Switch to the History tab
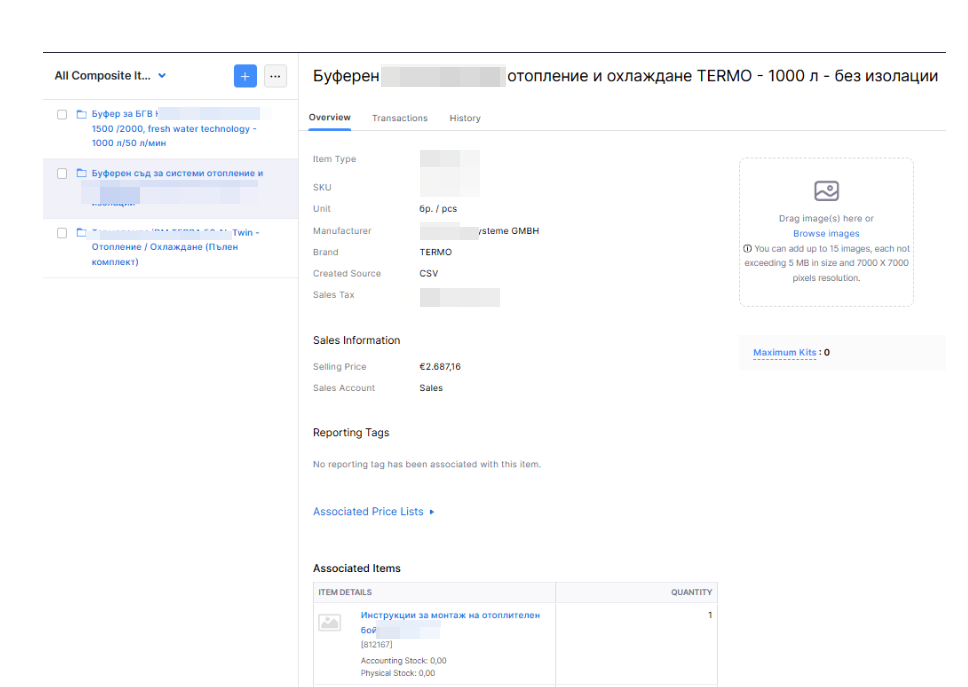This screenshot has height=687, width=968. (464, 117)
